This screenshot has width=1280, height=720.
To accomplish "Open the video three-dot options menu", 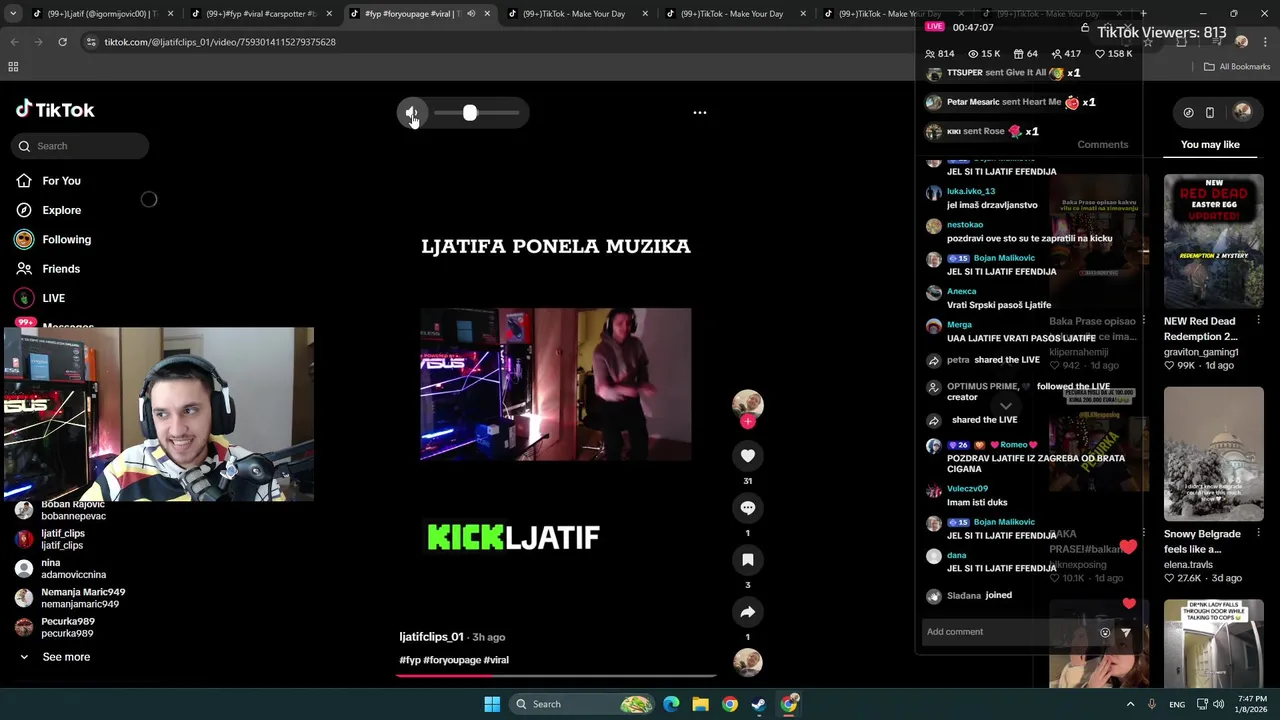I will 700,113.
